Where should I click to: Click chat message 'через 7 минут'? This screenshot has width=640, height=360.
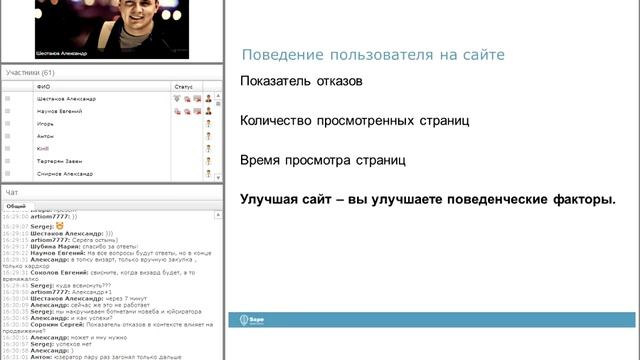coord(126,298)
